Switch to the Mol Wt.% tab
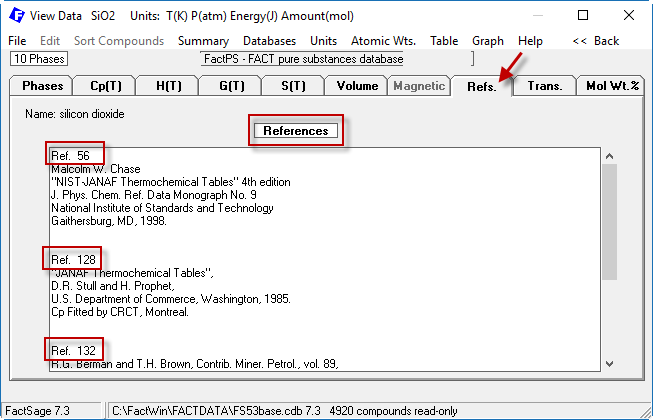The width and height of the screenshot is (653, 420). coord(611,86)
